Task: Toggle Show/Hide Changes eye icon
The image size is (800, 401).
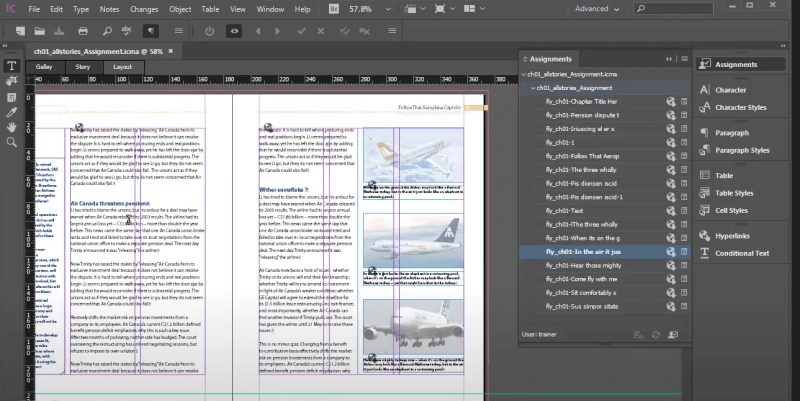Action: [x=234, y=31]
